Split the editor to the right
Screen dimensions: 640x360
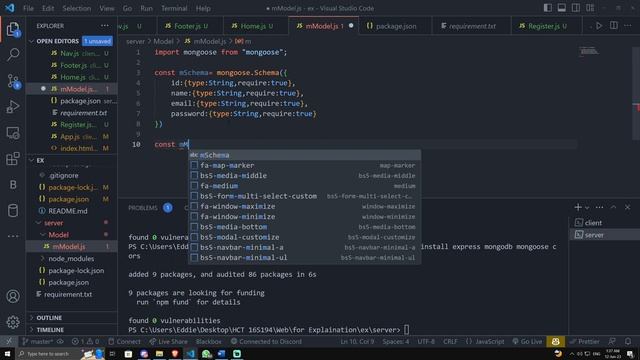click(613, 26)
